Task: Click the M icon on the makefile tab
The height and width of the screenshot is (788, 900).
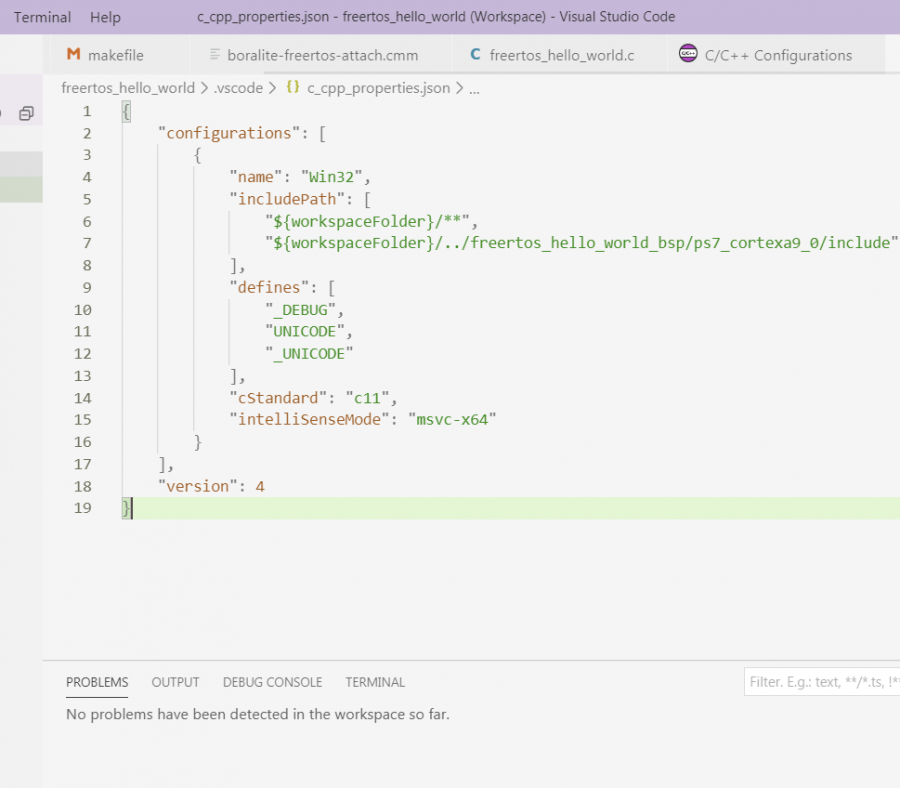Action: 72,55
